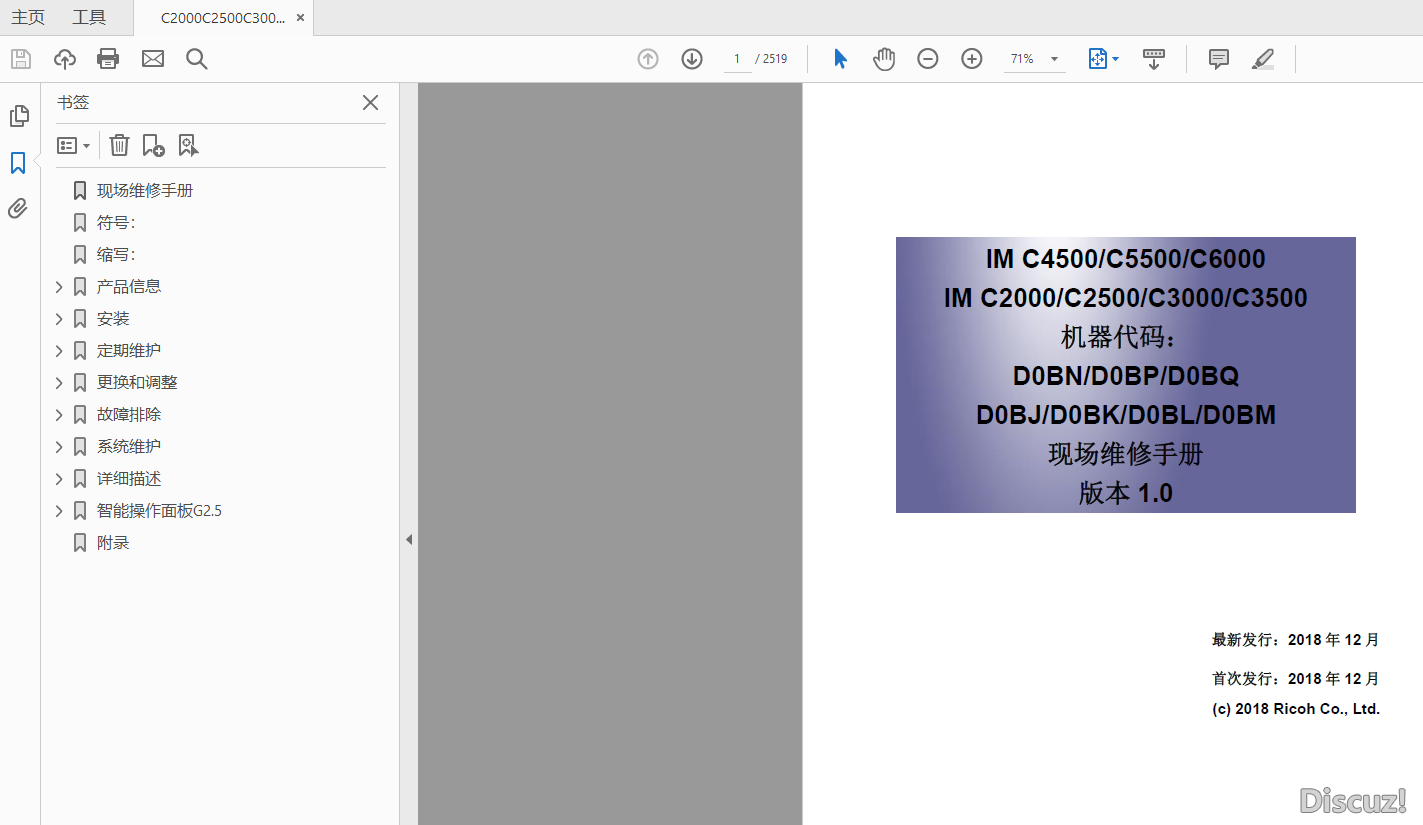Click the page number input field
This screenshot has width=1423, height=825.
(x=737, y=59)
